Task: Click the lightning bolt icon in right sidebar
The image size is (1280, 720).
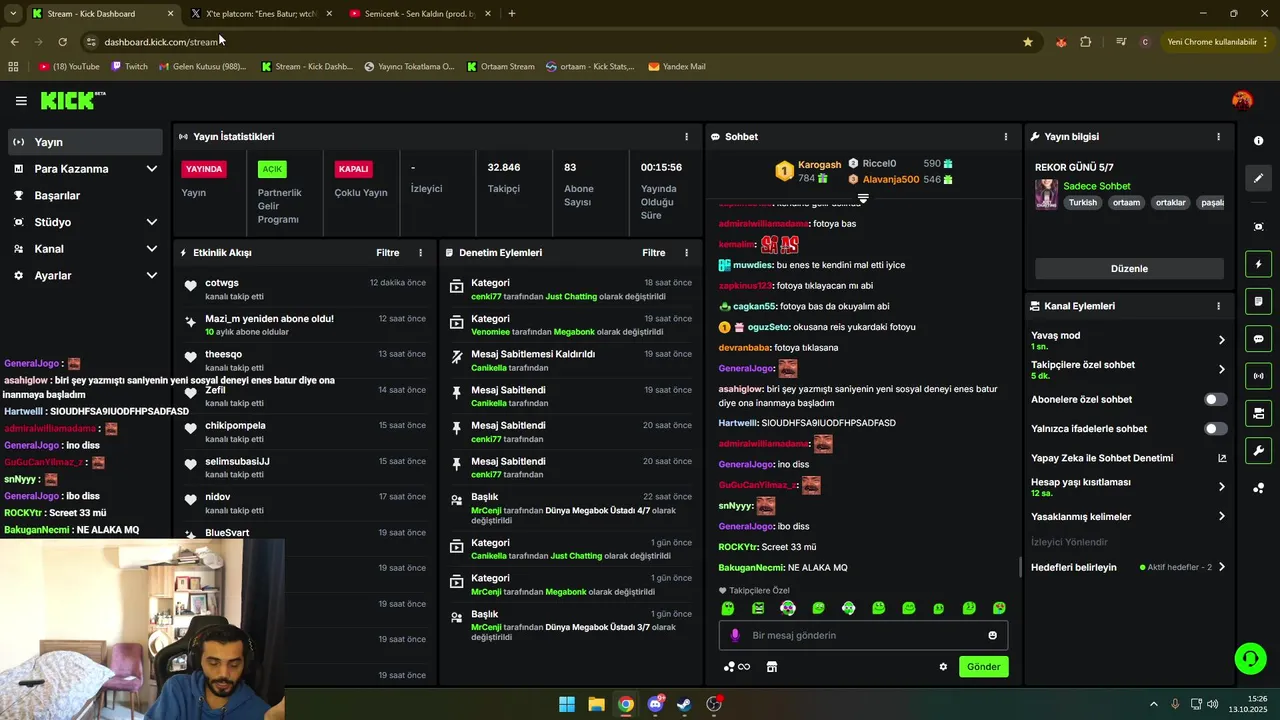Action: click(x=1259, y=264)
